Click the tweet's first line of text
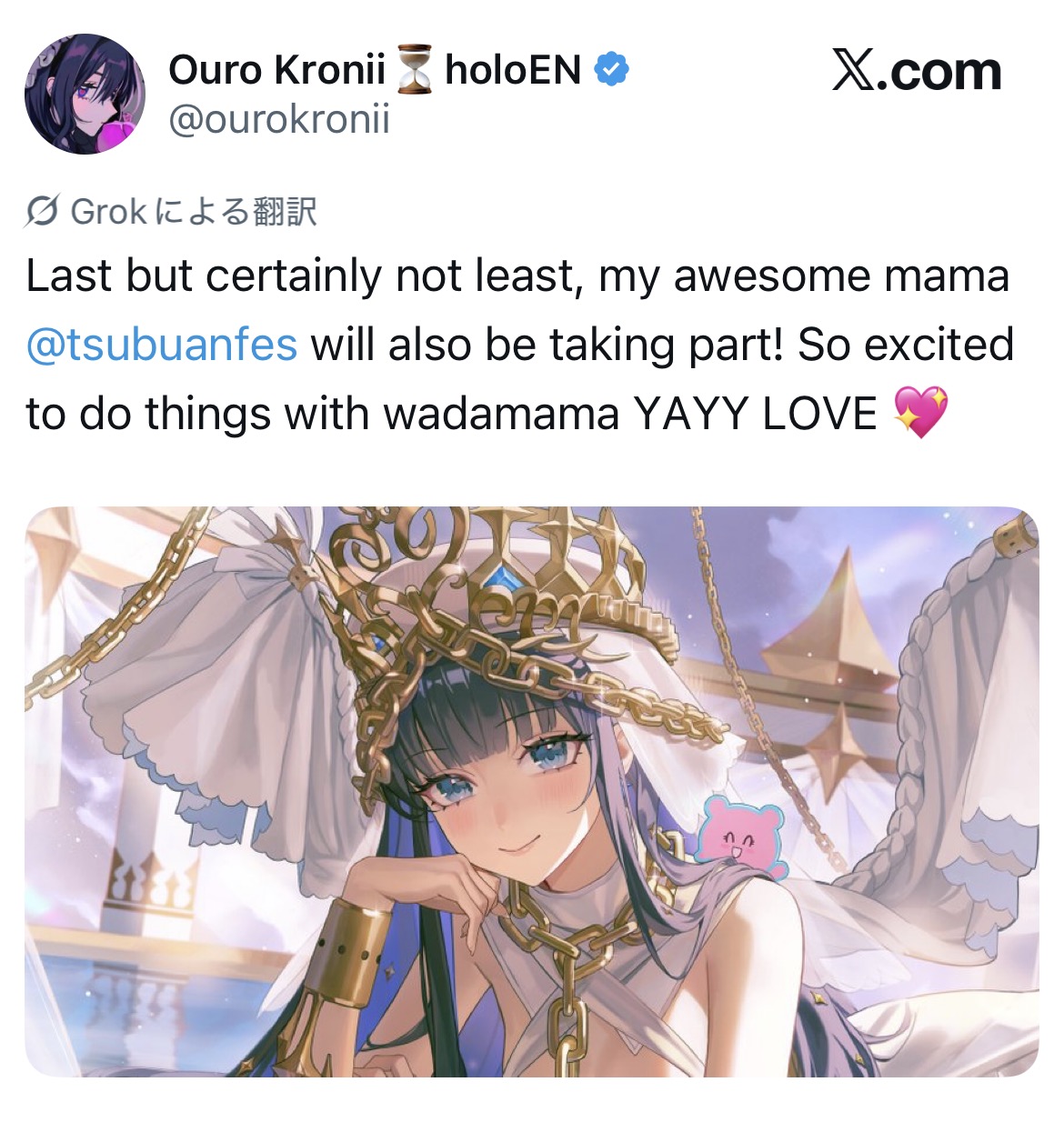Screen dimensions: 1064x1122 click(517, 276)
